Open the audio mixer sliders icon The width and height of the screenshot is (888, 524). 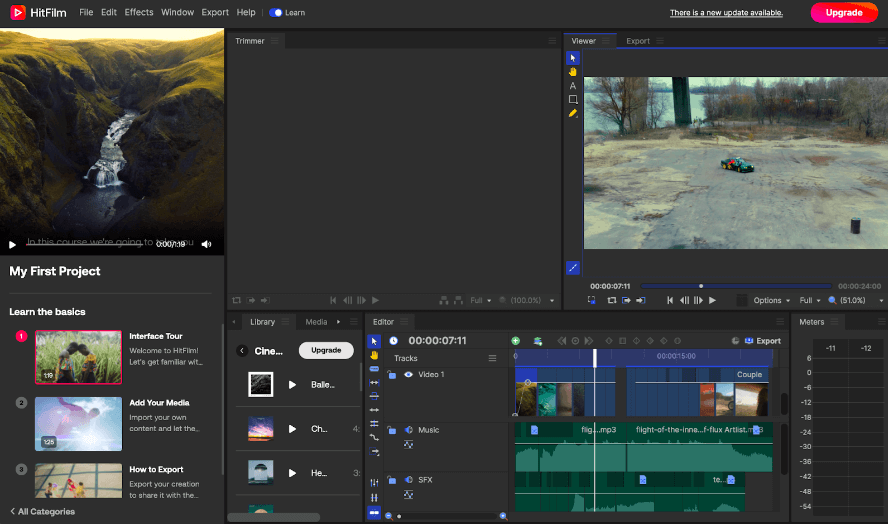point(374,483)
